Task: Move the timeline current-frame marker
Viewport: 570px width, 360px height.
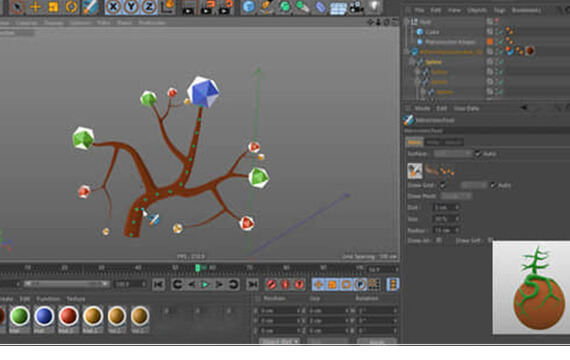Action: pyautogui.click(x=197, y=268)
